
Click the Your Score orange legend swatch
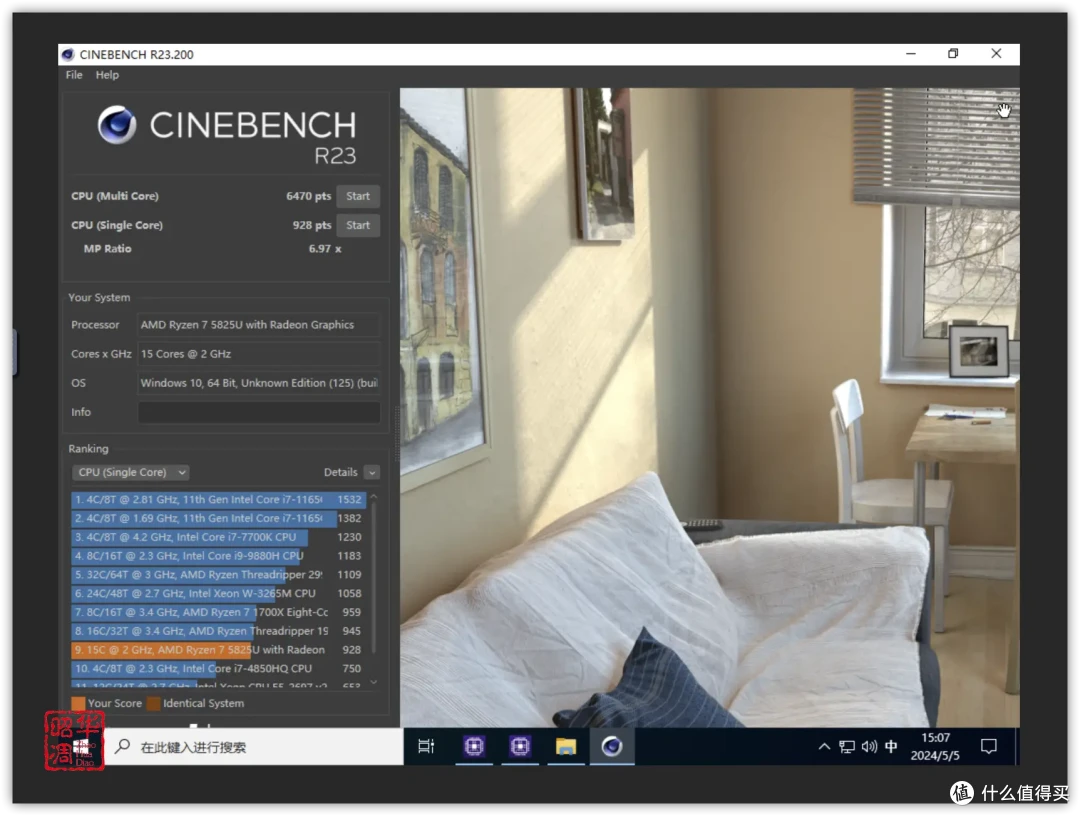79,704
